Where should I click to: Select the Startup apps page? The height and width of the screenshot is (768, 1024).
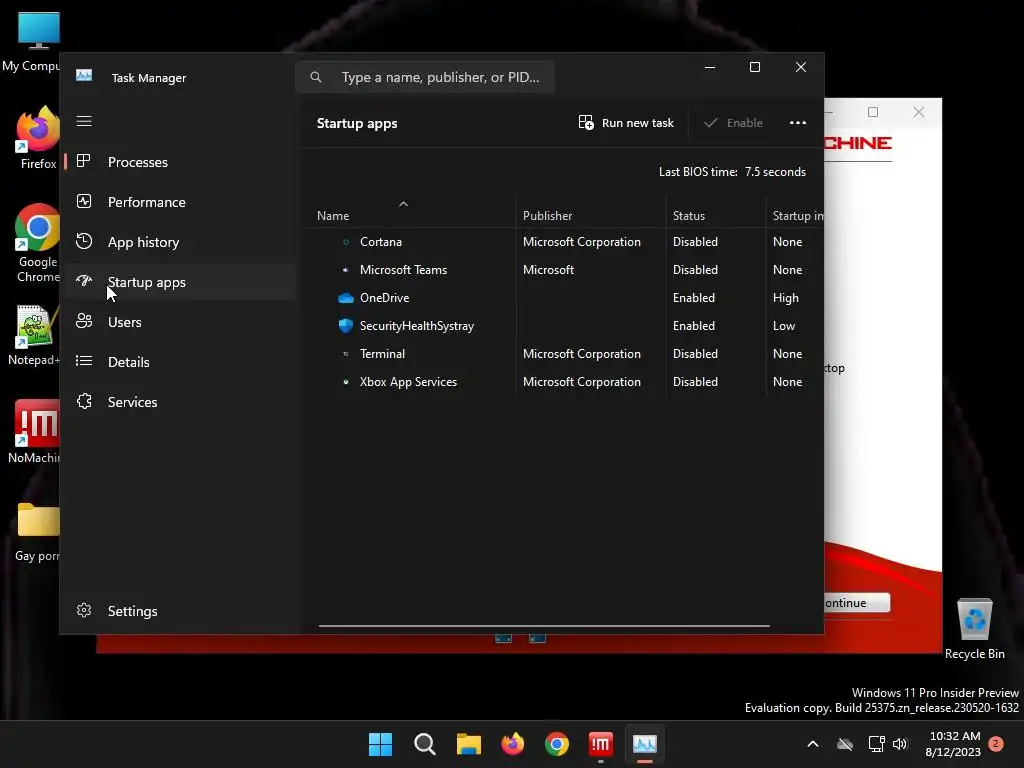(x=180, y=282)
